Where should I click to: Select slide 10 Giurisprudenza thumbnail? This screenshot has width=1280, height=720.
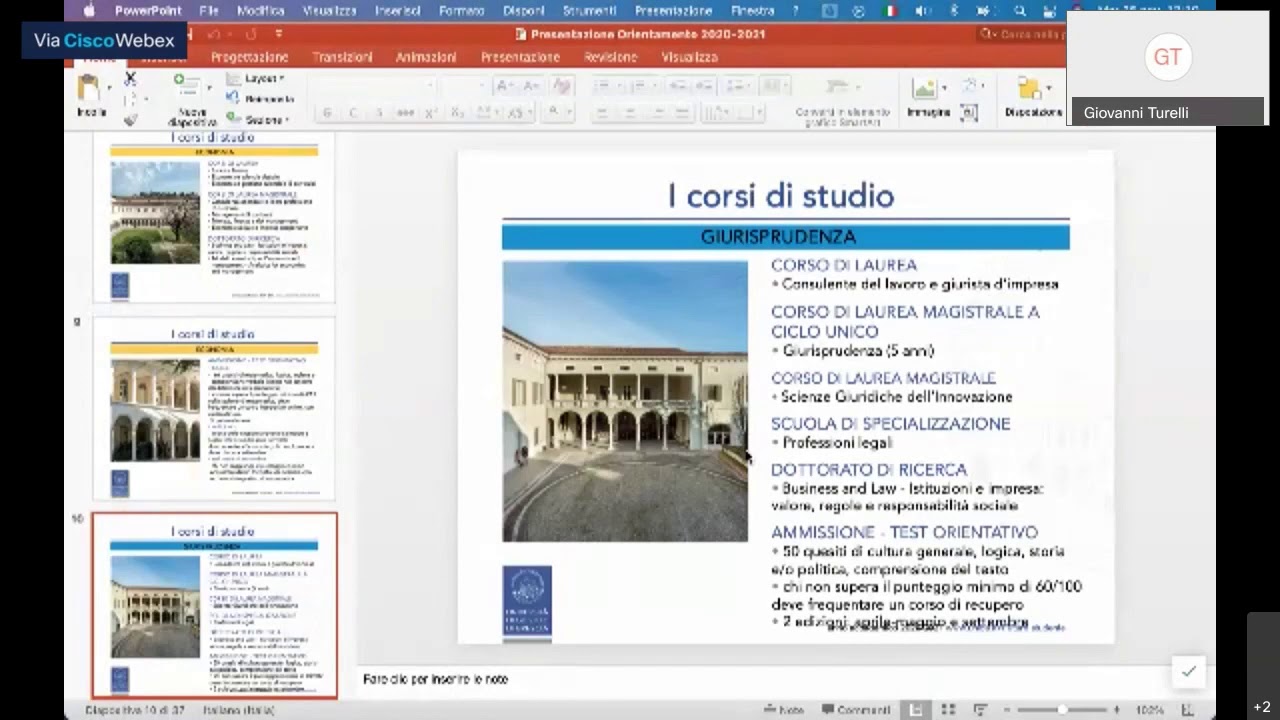tap(214, 605)
